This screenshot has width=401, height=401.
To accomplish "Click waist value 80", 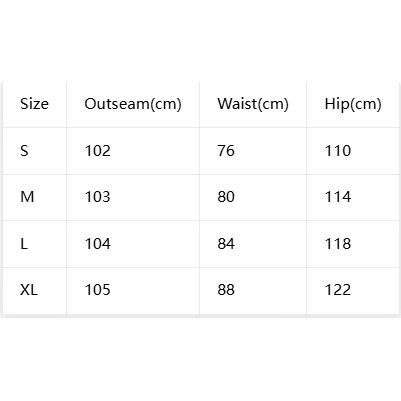I will (226, 197).
